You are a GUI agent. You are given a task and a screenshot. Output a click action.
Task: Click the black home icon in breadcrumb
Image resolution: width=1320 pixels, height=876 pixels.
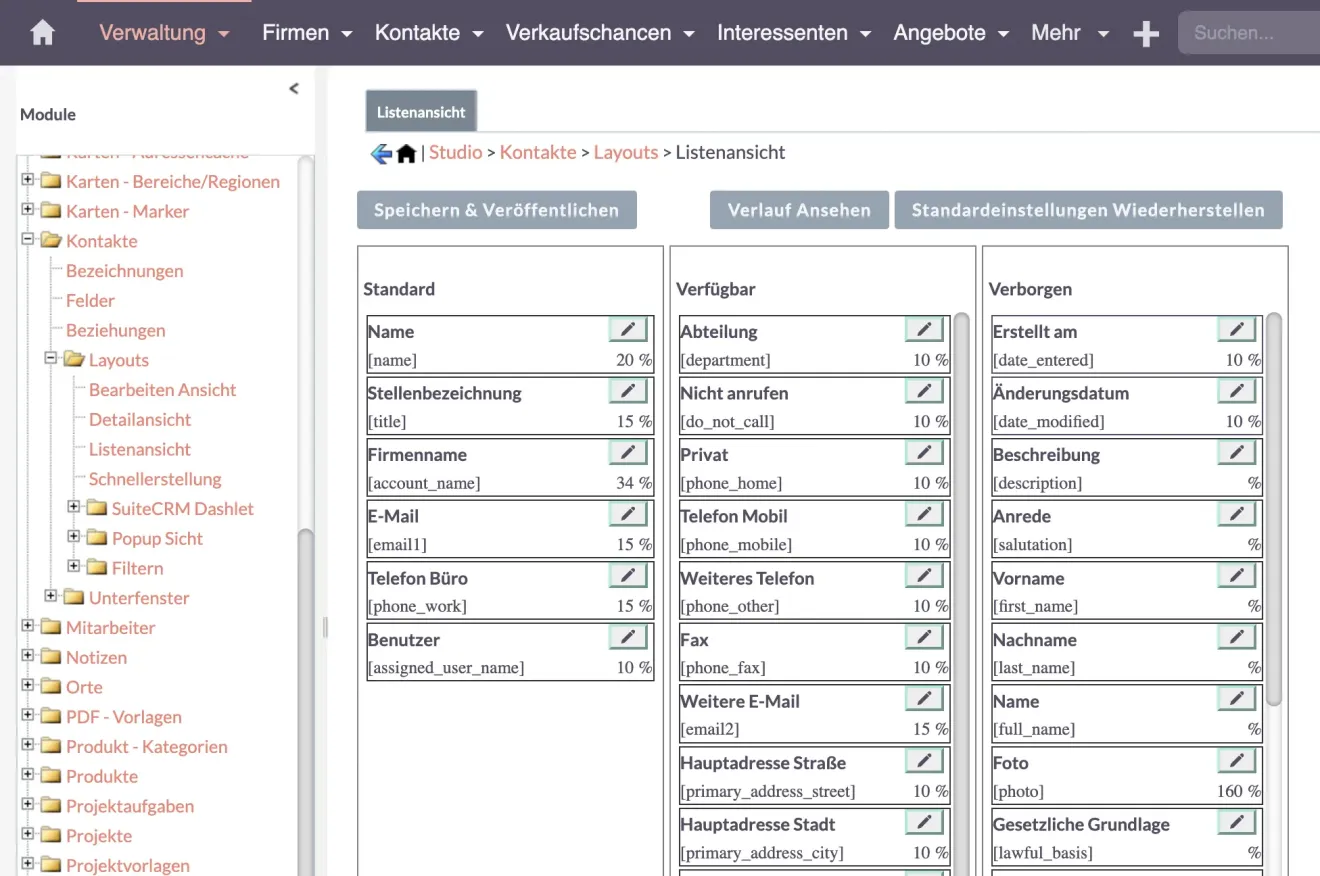(x=406, y=154)
